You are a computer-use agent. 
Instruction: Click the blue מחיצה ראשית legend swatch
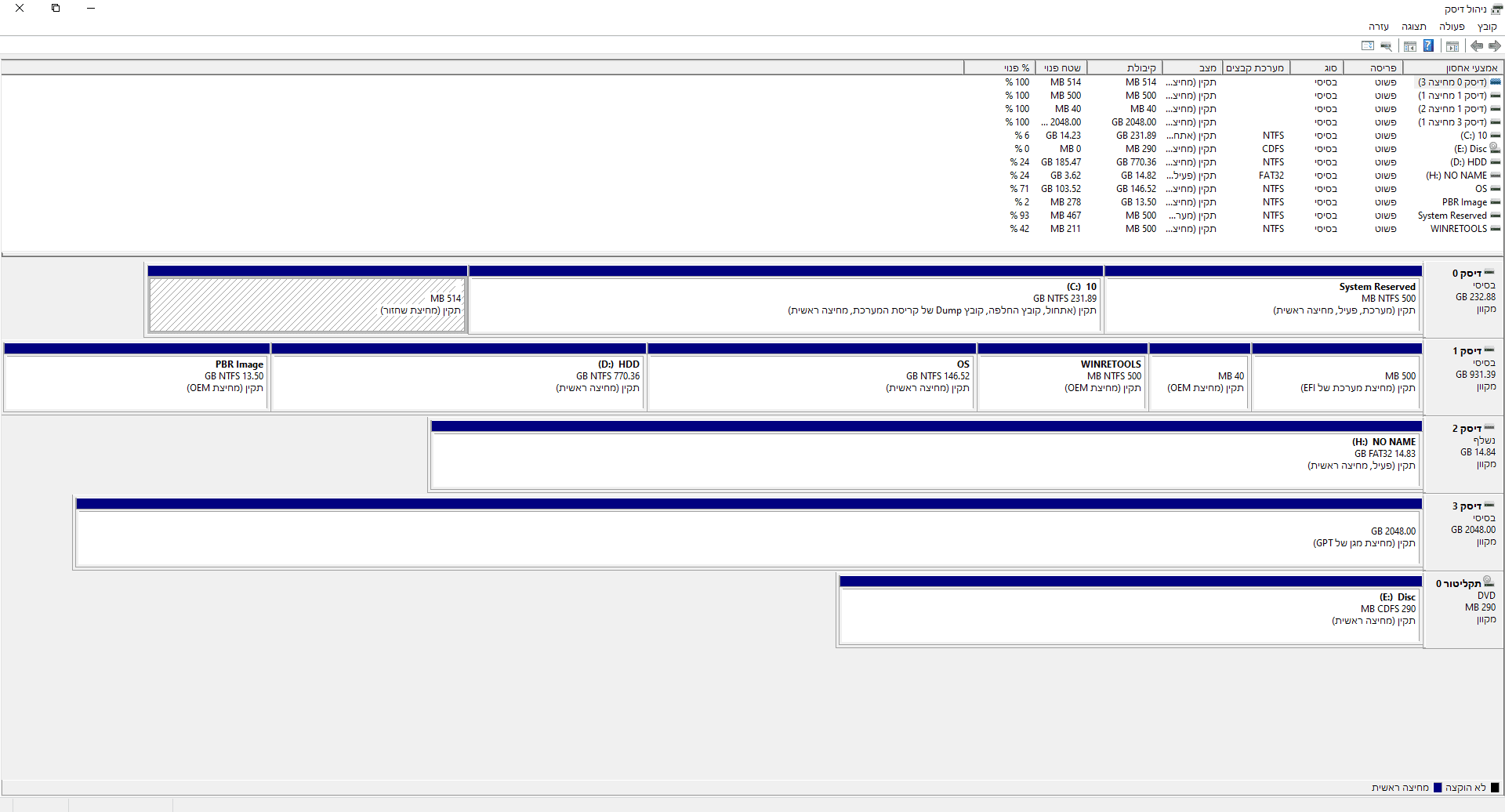pos(1438,788)
